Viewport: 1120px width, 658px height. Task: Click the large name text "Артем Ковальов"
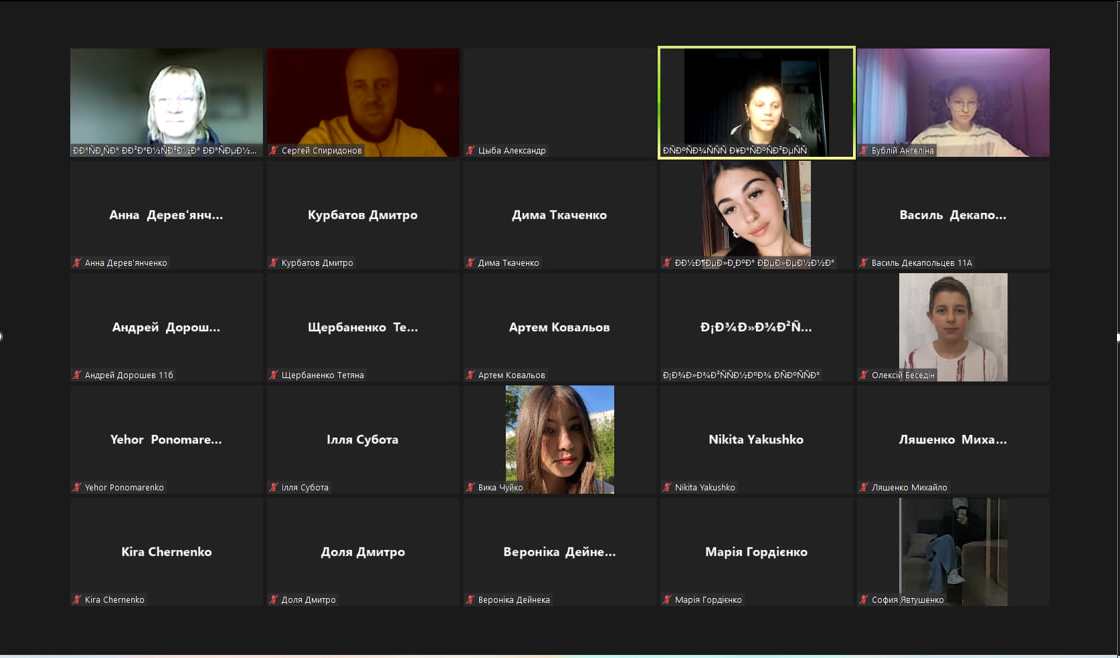[559, 327]
